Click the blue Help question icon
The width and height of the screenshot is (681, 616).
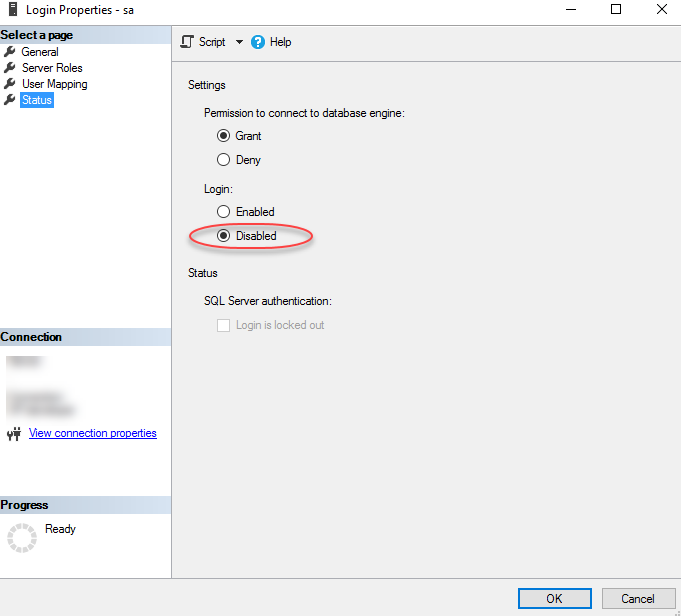[258, 42]
